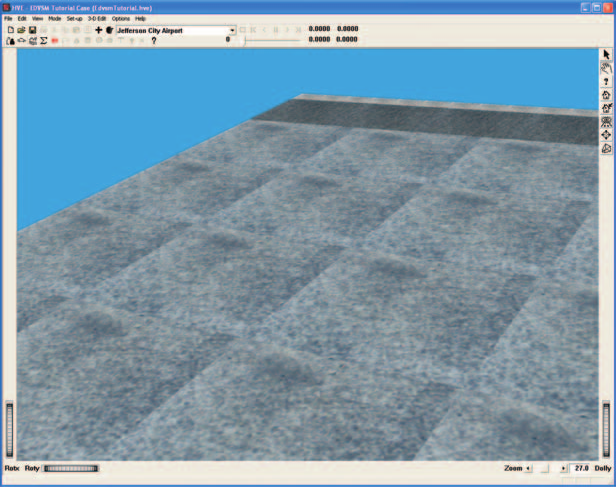Click the plus add-object icon
The height and width of the screenshot is (487, 616).
coord(99,30)
